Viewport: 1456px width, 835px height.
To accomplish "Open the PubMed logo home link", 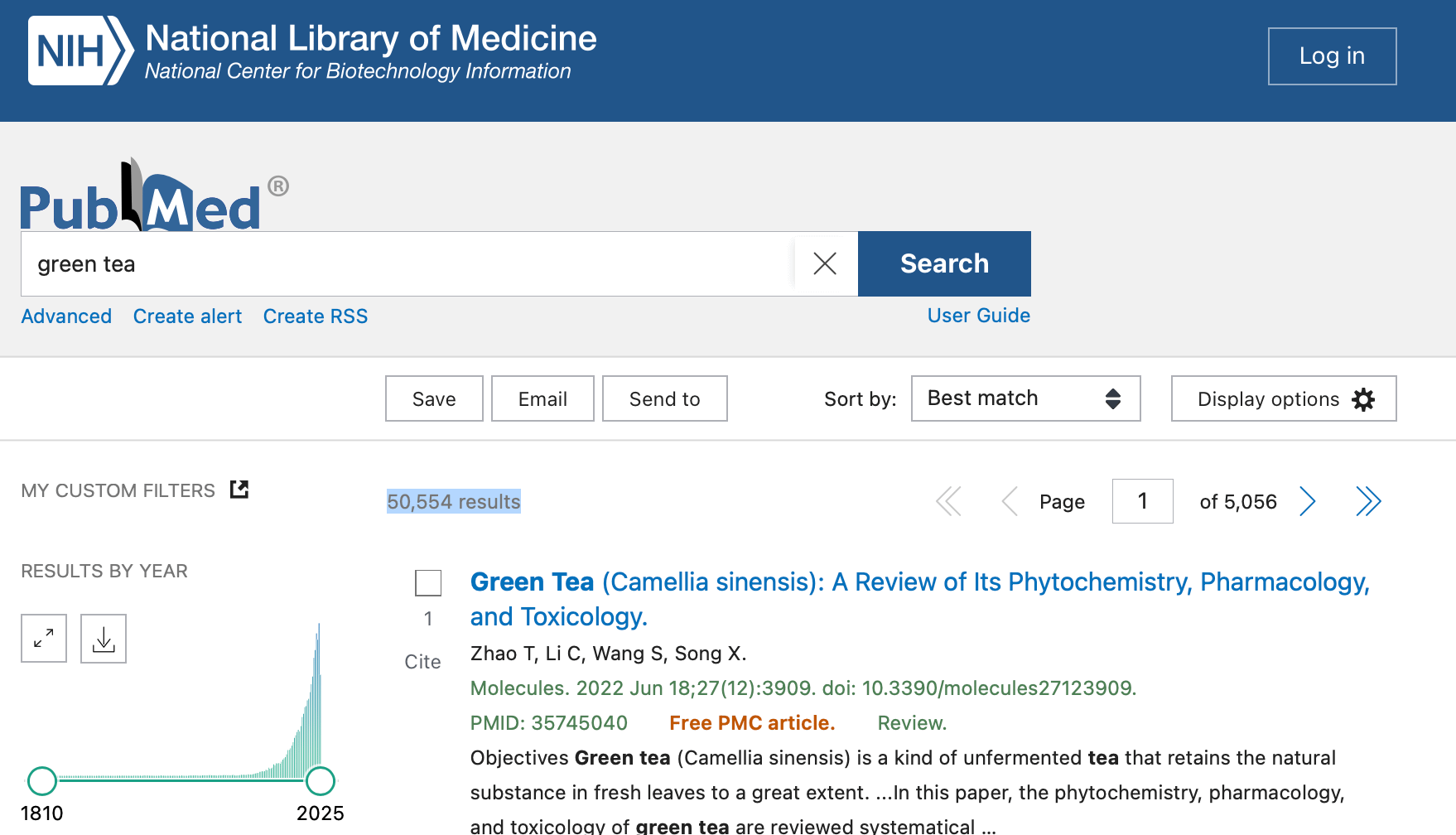I will (154, 195).
